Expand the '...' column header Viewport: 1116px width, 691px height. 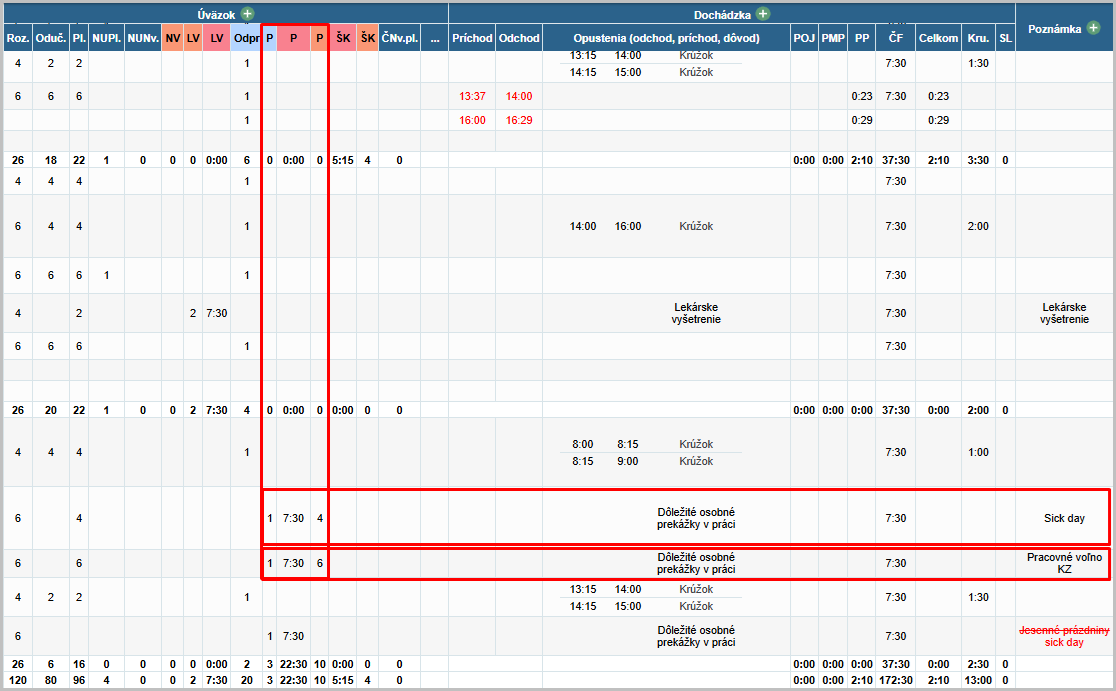(x=434, y=38)
